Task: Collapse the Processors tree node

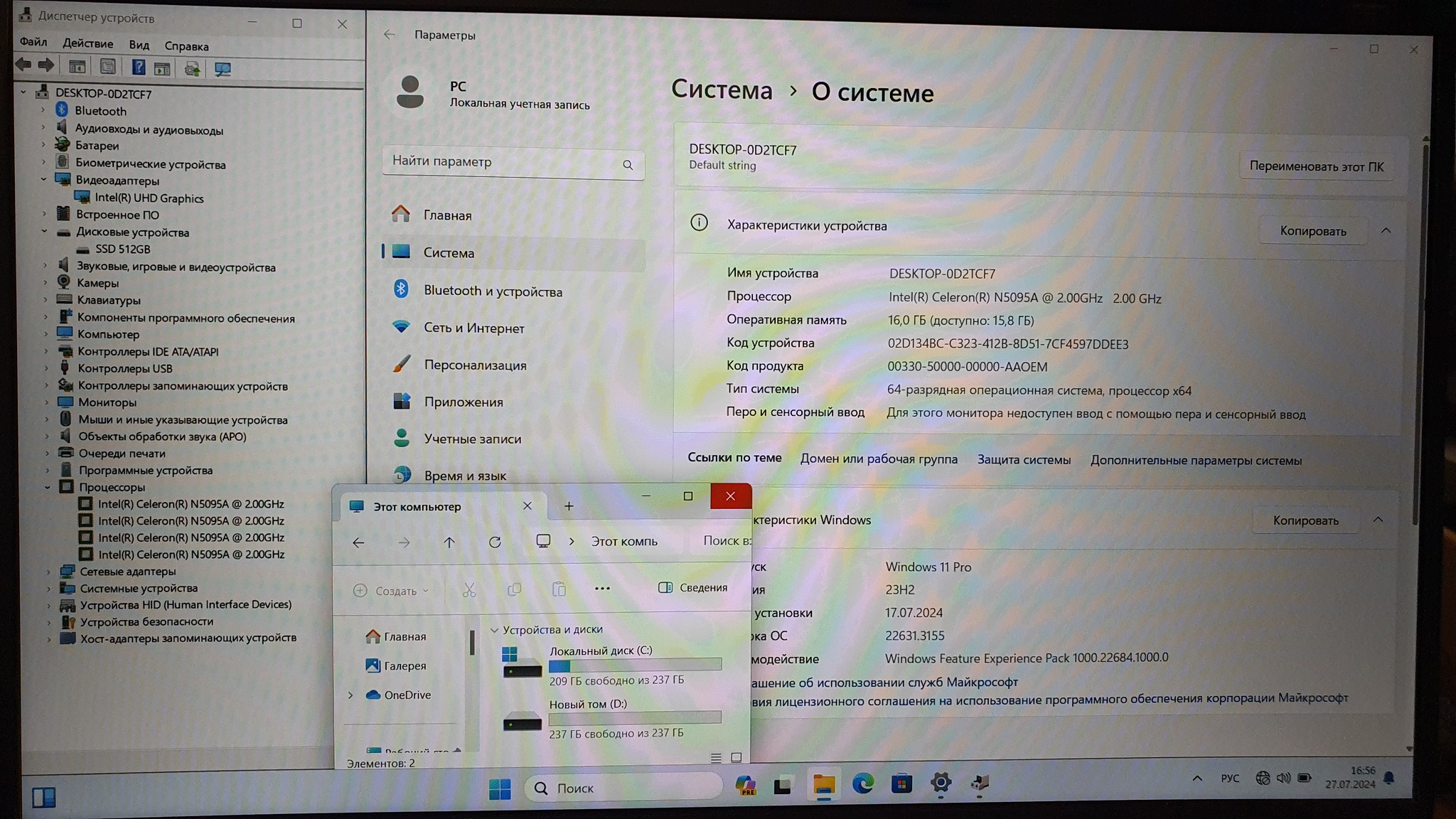Action: (x=48, y=488)
